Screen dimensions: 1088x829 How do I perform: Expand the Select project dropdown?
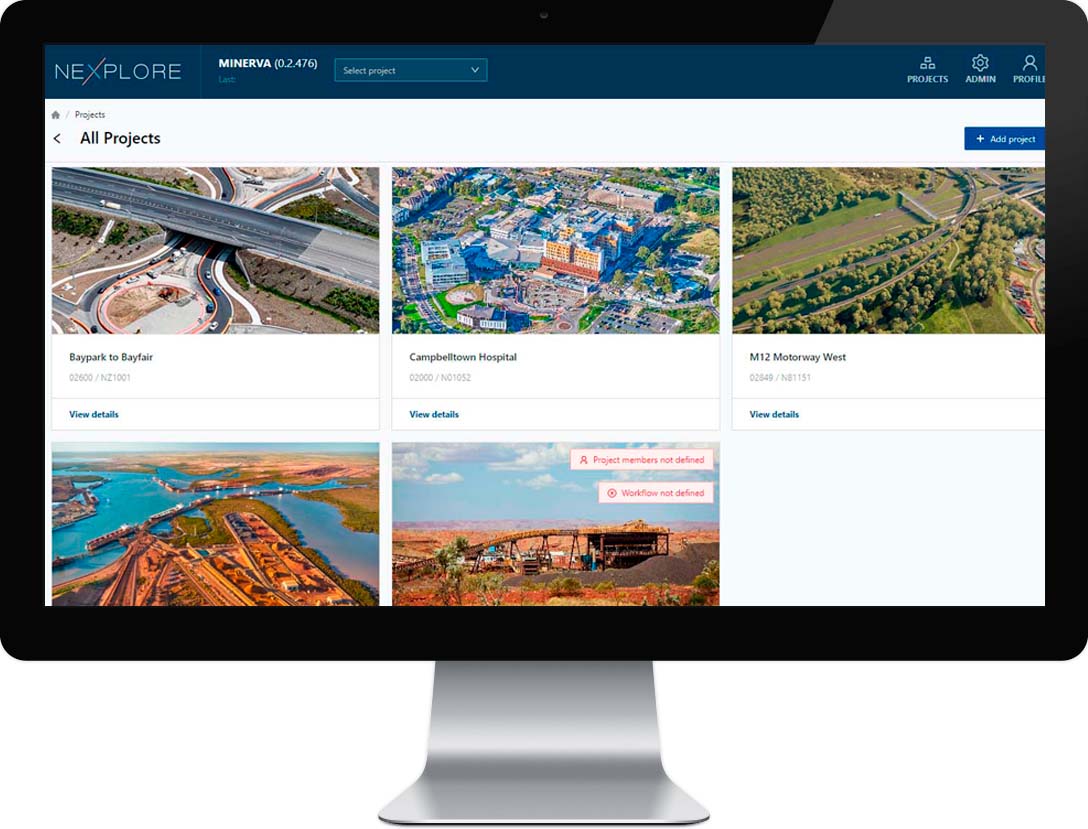[x=410, y=71]
